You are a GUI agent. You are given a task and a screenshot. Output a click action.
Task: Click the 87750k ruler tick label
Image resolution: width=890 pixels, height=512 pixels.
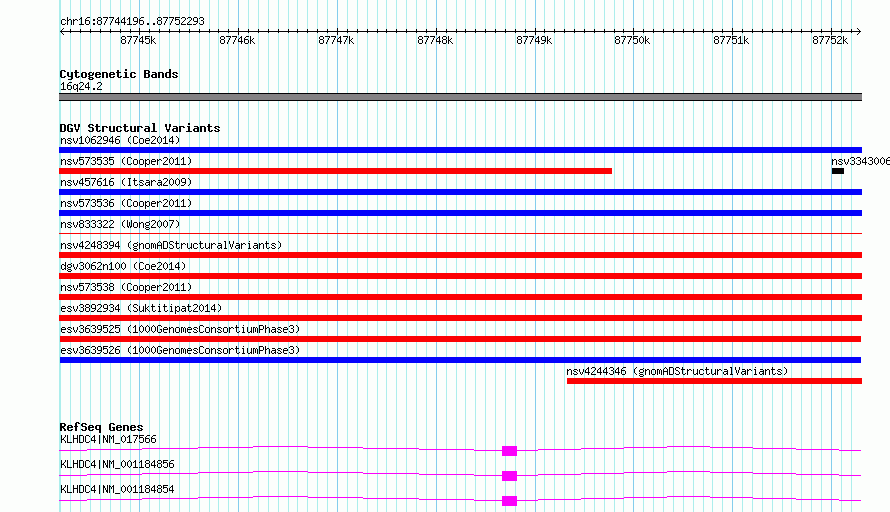click(632, 40)
